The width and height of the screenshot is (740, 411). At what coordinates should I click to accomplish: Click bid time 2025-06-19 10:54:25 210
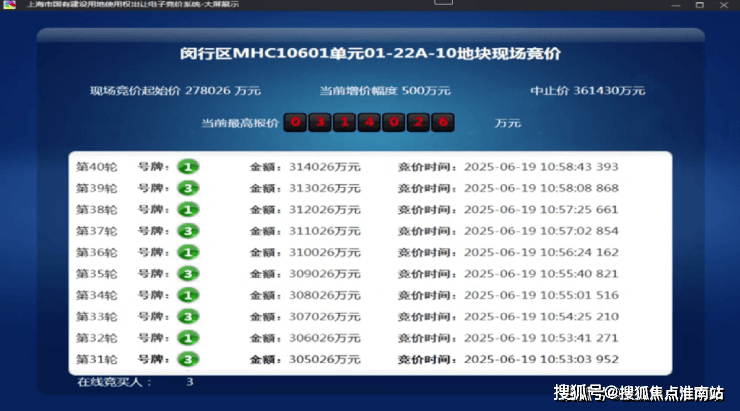tap(541, 317)
